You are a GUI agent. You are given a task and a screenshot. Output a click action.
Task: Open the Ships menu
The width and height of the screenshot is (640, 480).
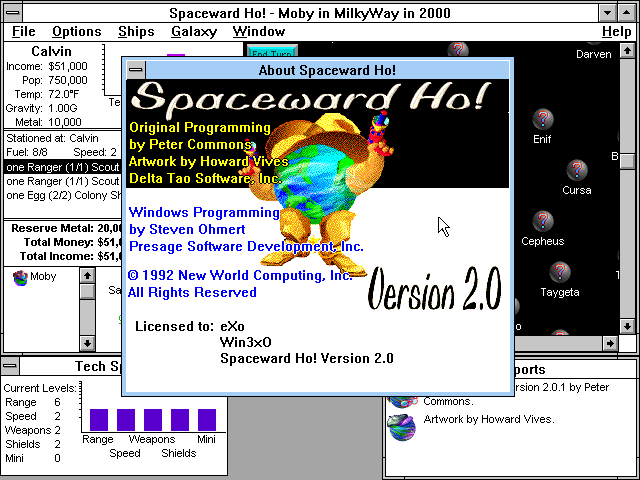(x=136, y=31)
